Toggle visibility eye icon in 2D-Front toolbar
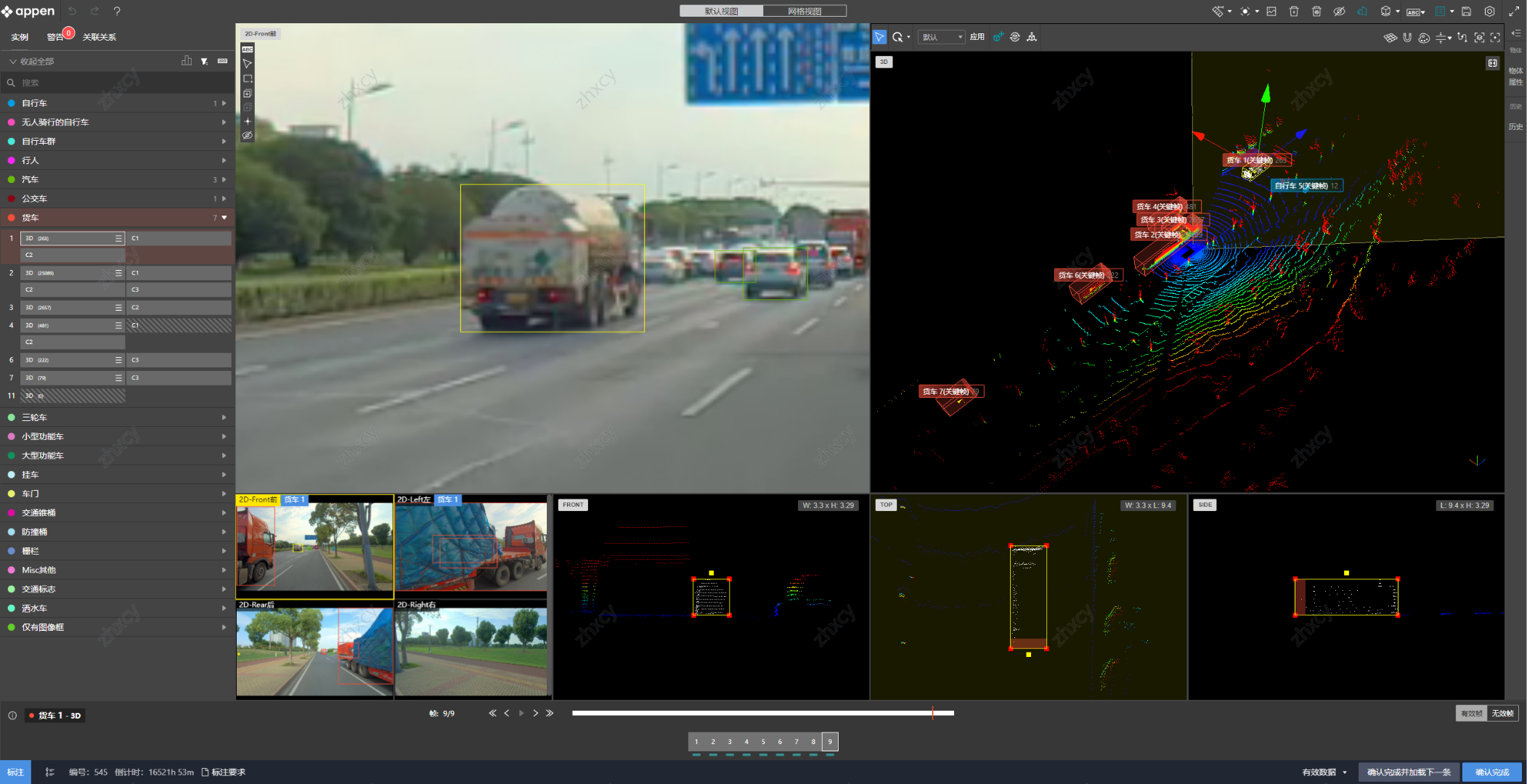Screen dimensions: 1527x784 point(248,136)
